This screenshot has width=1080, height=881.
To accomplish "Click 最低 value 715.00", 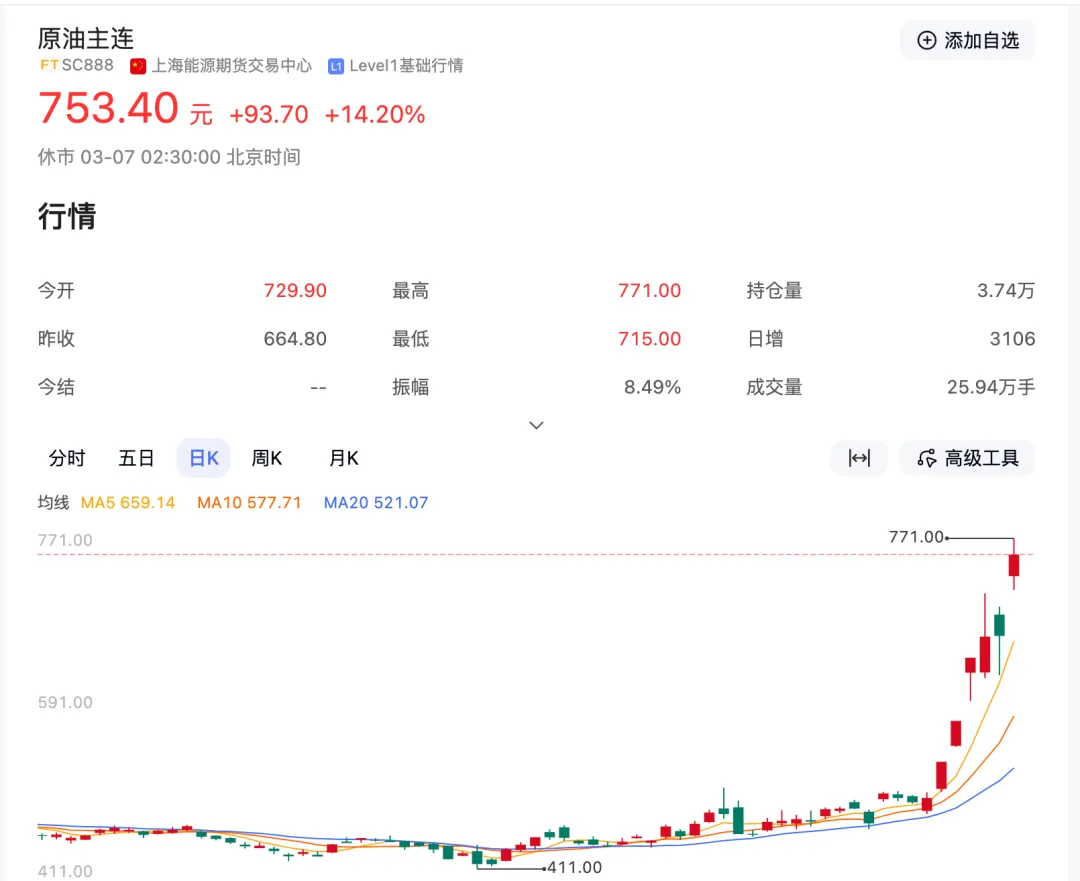I will pos(649,339).
